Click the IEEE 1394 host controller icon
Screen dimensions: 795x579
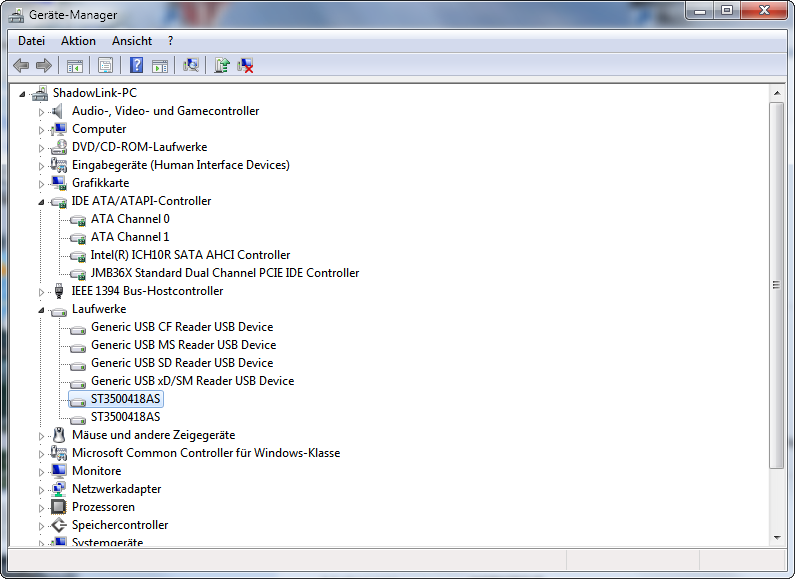coord(59,291)
